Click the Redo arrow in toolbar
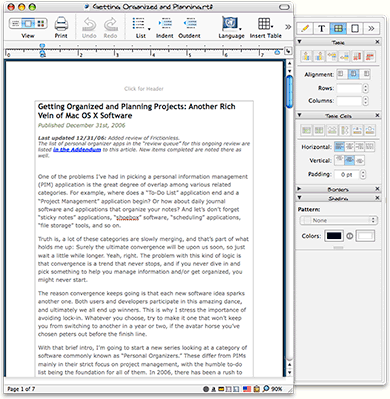 (x=111, y=25)
